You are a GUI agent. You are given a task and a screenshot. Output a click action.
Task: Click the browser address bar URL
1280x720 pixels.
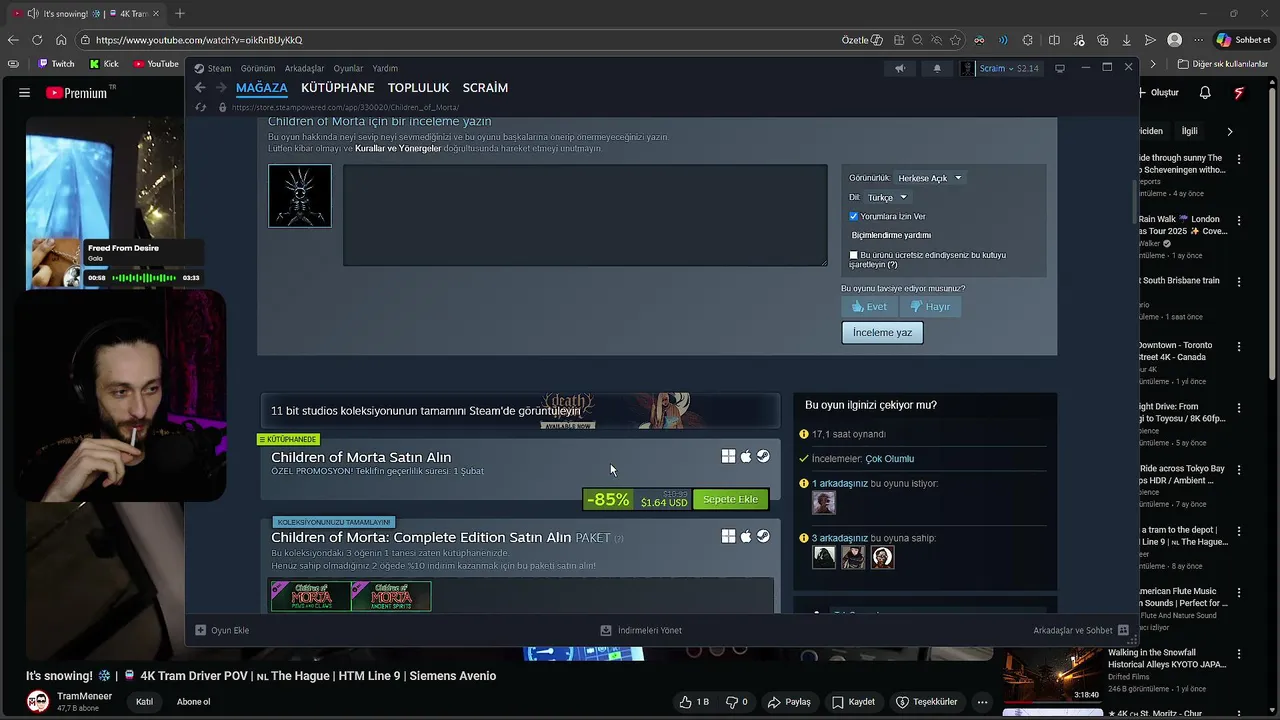[199, 40]
